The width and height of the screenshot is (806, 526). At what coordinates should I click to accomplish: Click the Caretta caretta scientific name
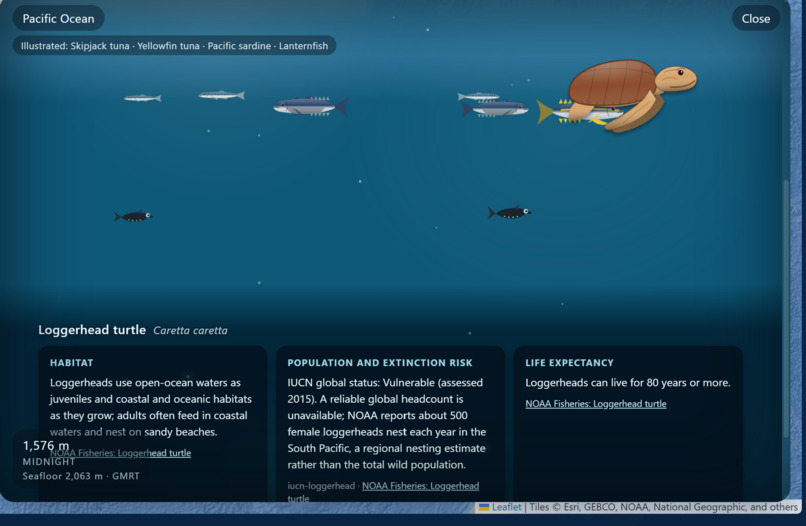pos(190,331)
